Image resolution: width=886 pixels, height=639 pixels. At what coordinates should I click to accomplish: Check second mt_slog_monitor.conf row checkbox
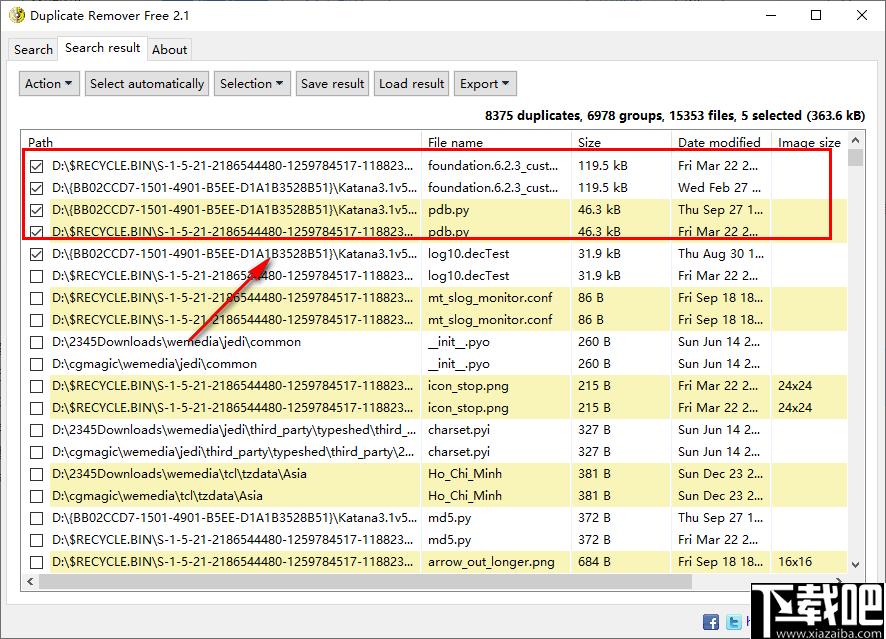[x=37, y=320]
